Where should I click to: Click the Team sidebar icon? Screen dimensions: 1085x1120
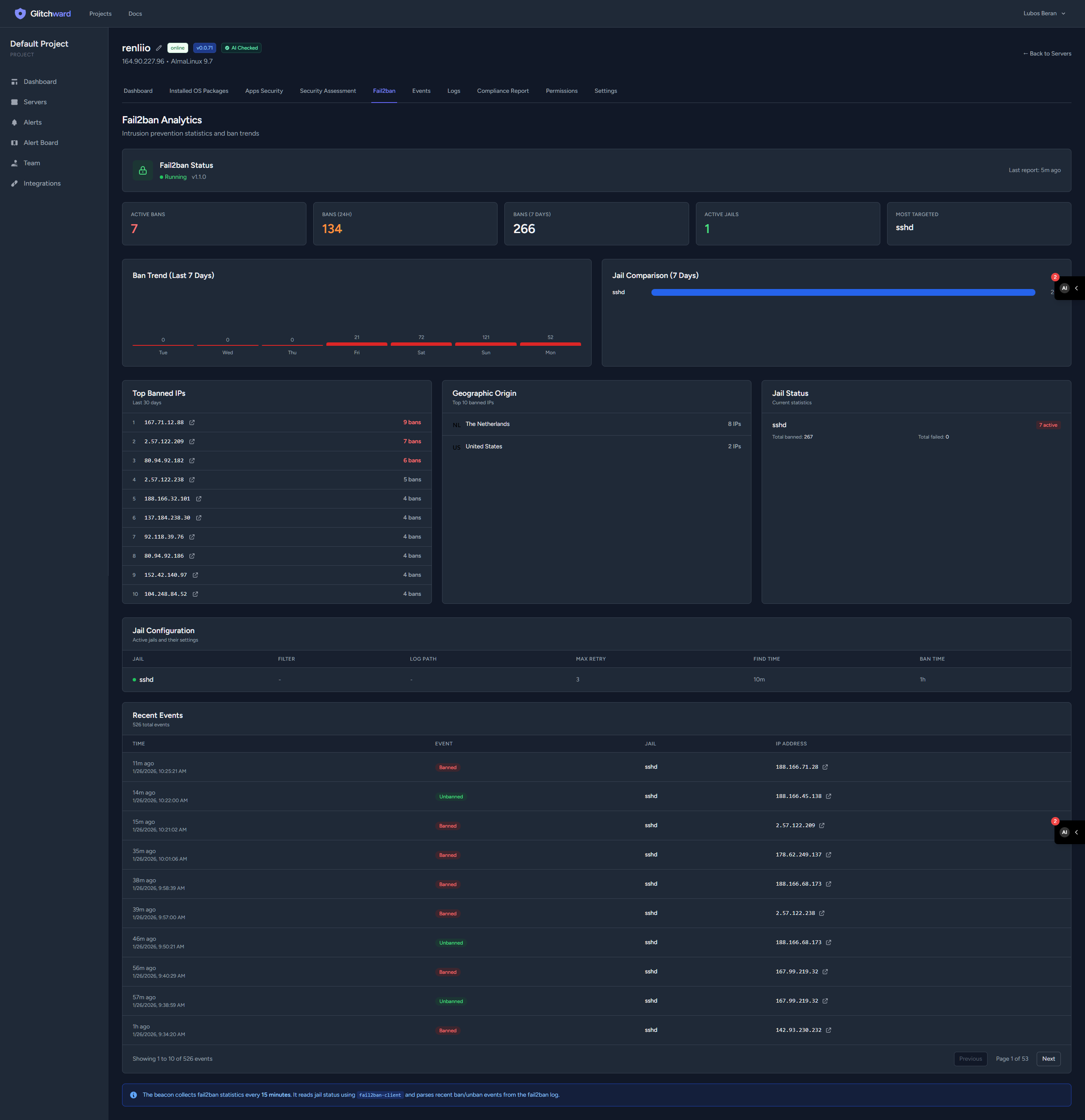click(x=14, y=163)
